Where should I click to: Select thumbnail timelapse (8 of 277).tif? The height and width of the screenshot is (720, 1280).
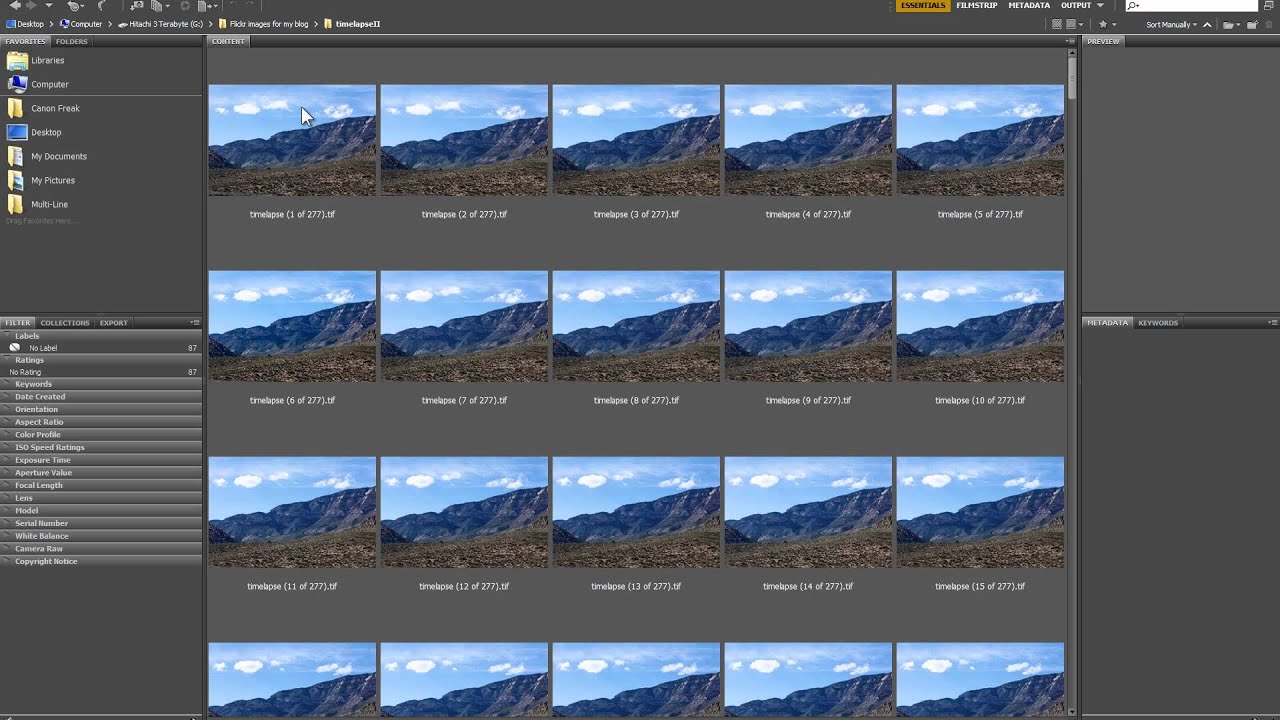pos(636,326)
